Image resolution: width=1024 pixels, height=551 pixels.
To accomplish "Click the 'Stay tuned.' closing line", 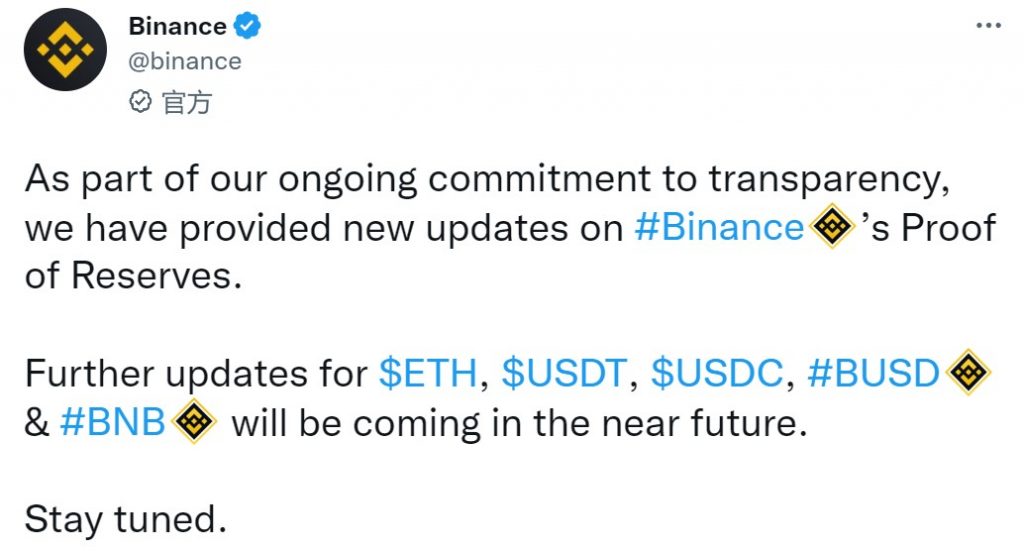I will pyautogui.click(x=120, y=520).
